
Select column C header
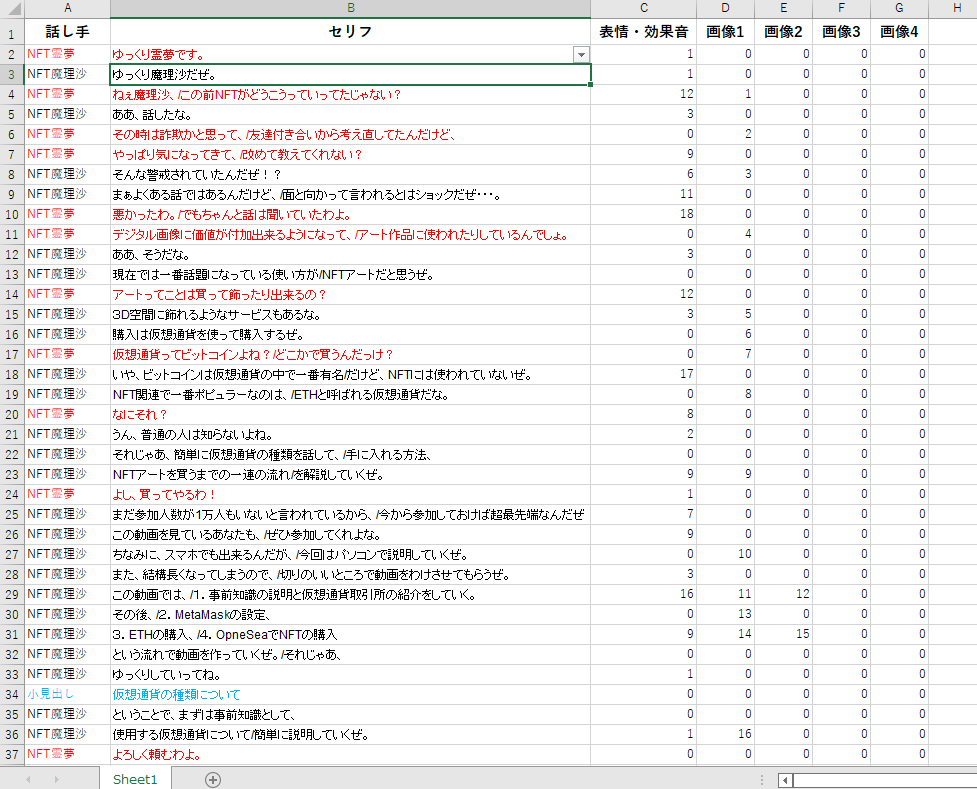coord(644,8)
